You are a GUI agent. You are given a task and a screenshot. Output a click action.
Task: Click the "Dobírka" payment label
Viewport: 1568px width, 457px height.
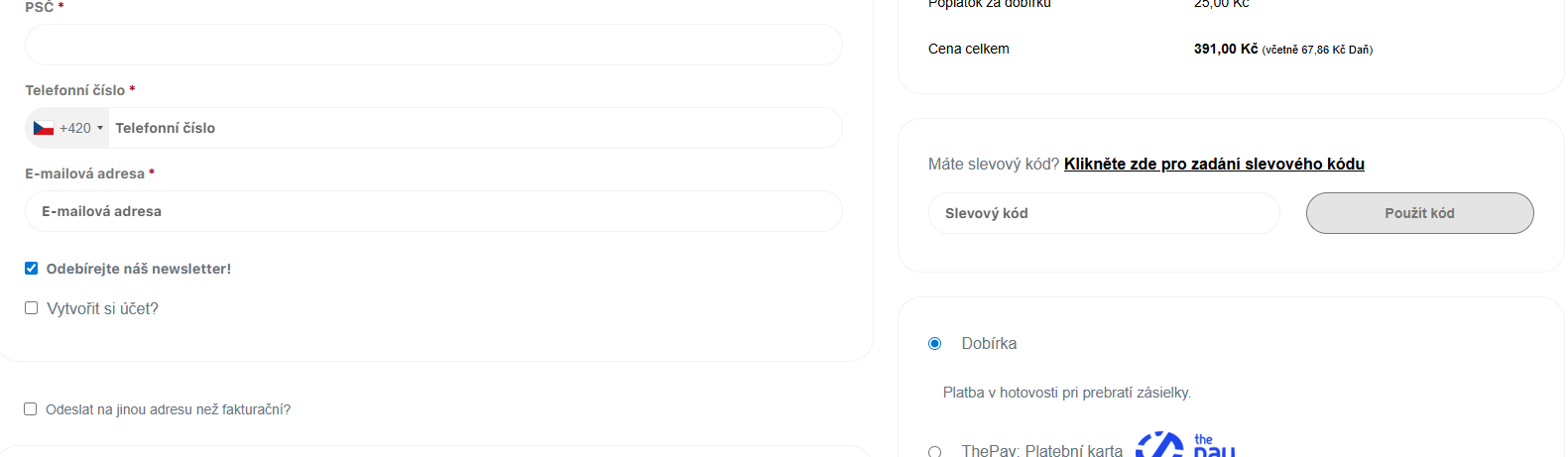989,344
